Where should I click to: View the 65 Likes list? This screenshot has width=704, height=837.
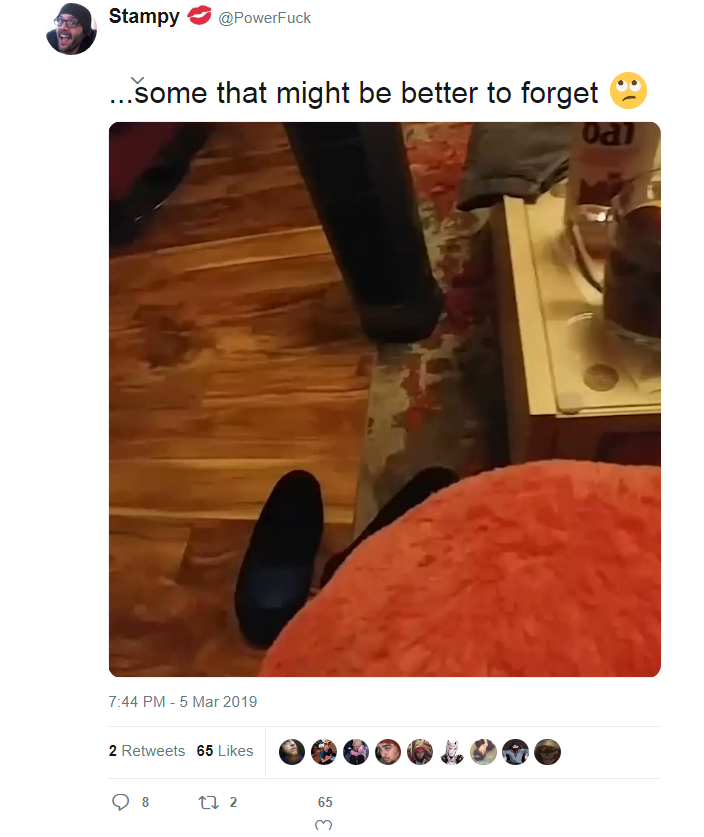225,751
